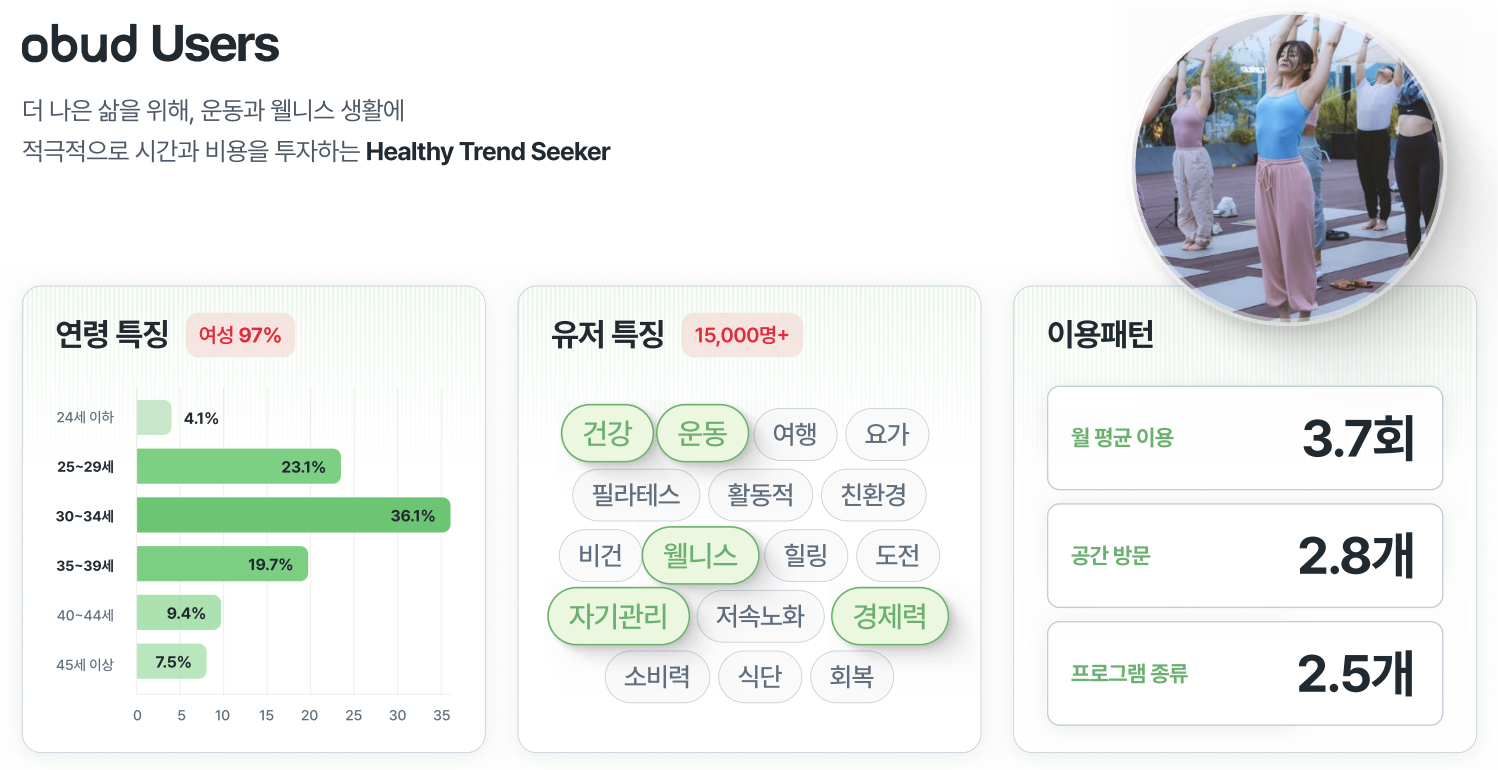Screen dimensions: 1498x770
Task: Click the circular yoga class photo
Action: click(x=1289, y=166)
